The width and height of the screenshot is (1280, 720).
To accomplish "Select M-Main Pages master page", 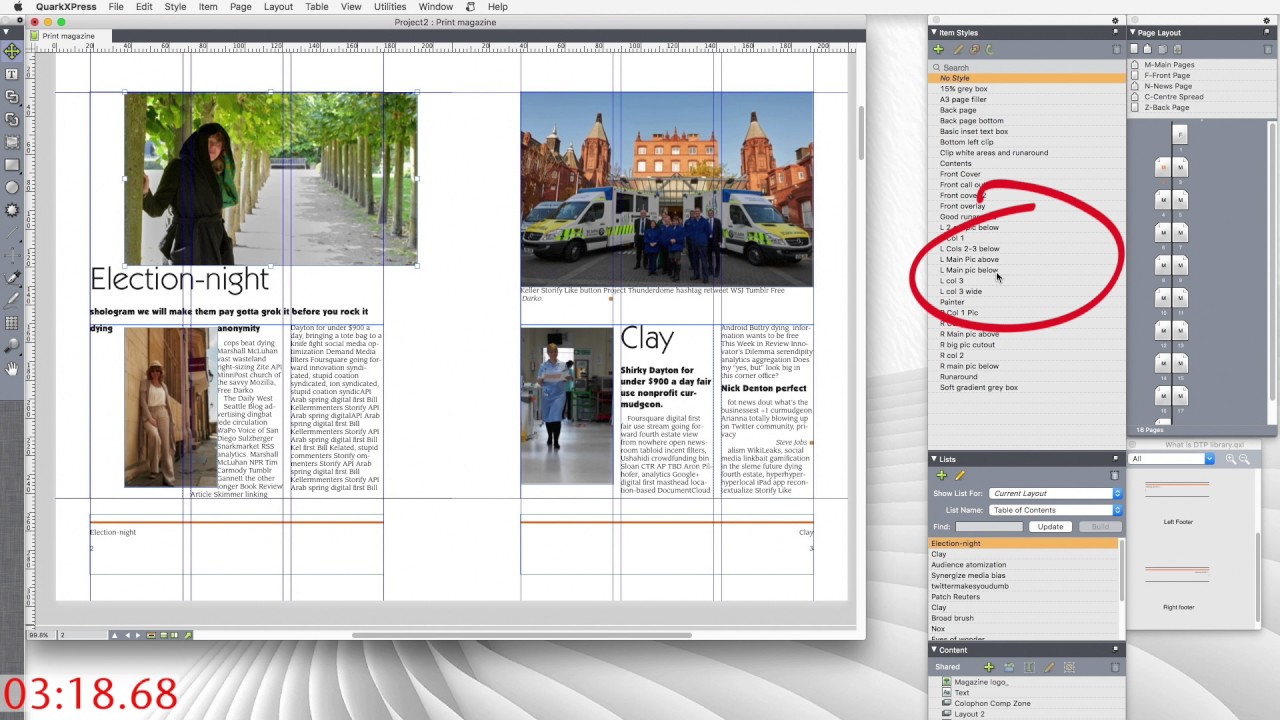I will [x=1168, y=65].
